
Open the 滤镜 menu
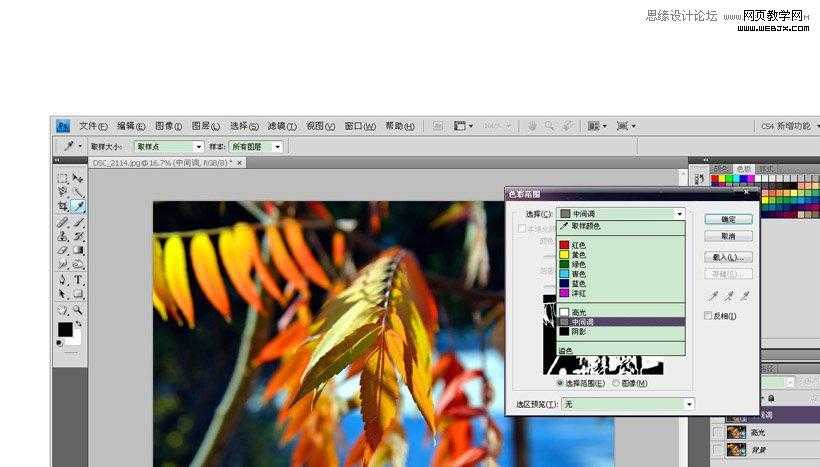(x=282, y=126)
